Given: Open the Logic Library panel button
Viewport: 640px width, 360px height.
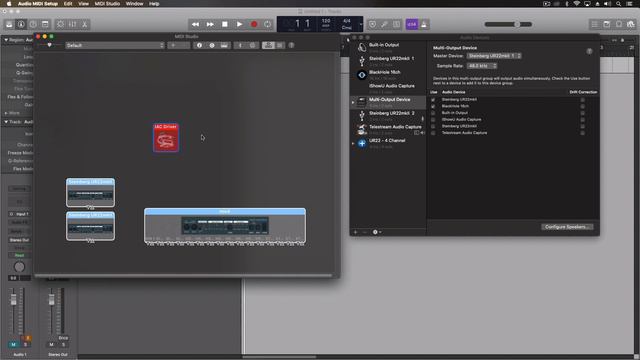Looking at the screenshot, I should tap(9, 24).
